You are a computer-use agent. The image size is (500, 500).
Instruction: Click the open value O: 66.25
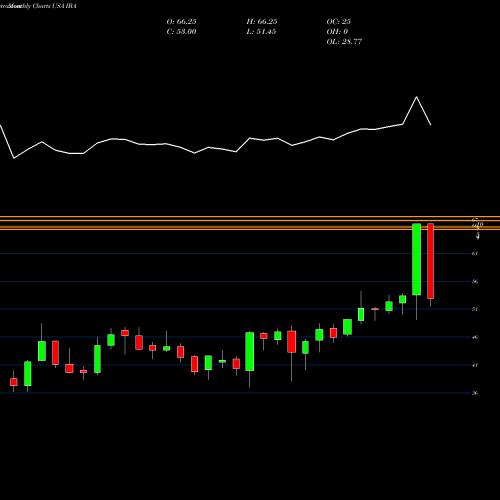pos(181,22)
